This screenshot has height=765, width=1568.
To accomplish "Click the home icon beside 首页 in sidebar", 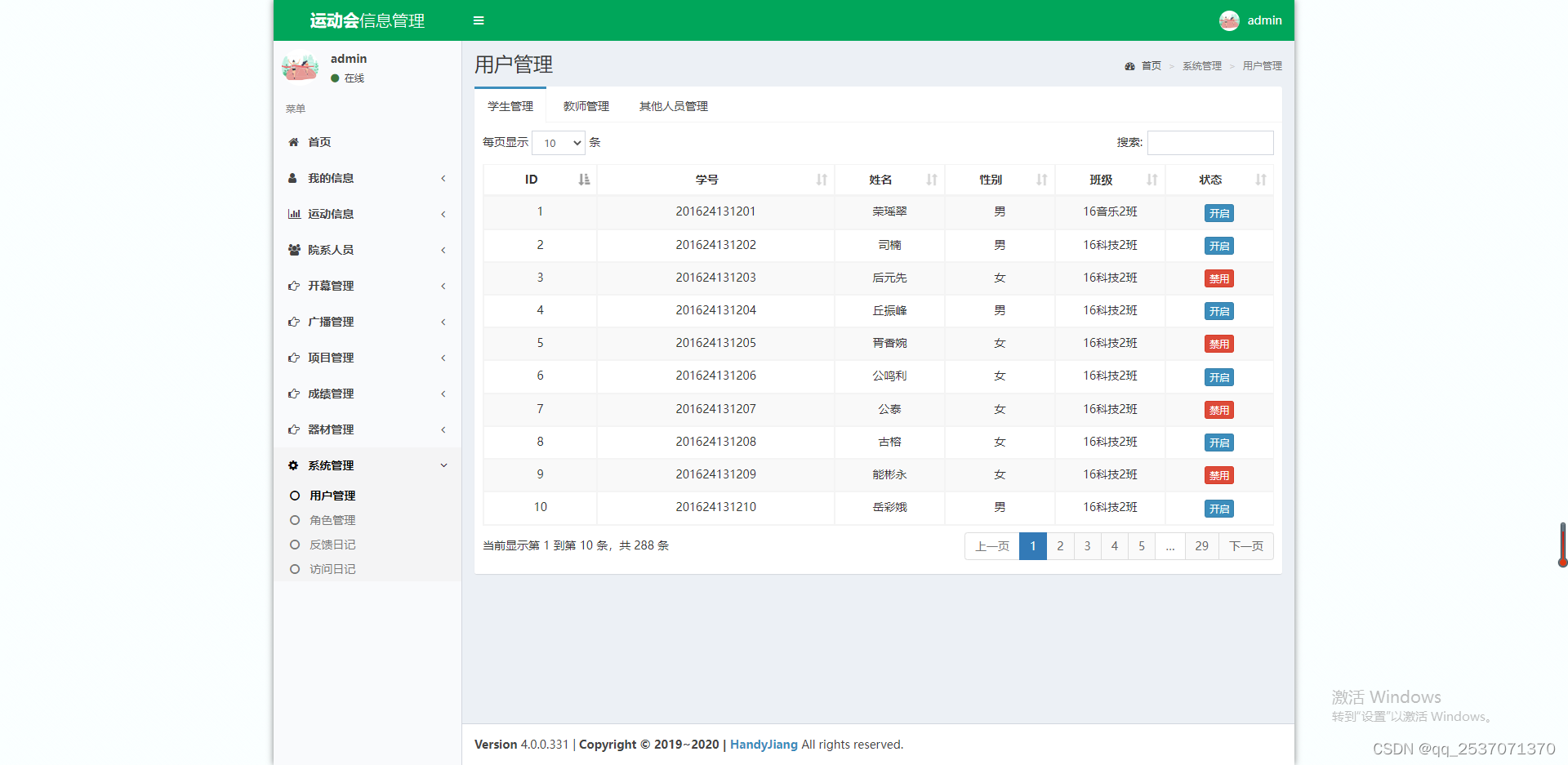I will [293, 142].
